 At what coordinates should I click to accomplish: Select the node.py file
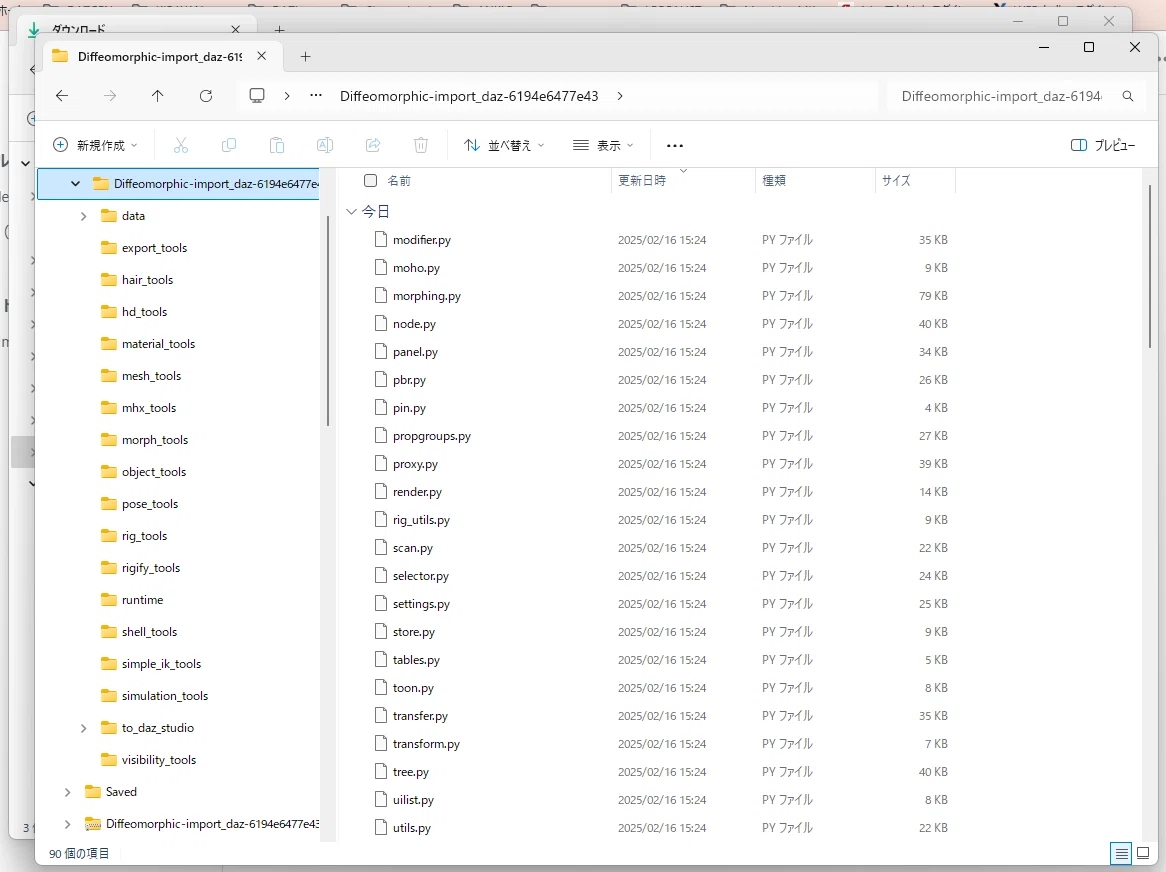point(414,323)
